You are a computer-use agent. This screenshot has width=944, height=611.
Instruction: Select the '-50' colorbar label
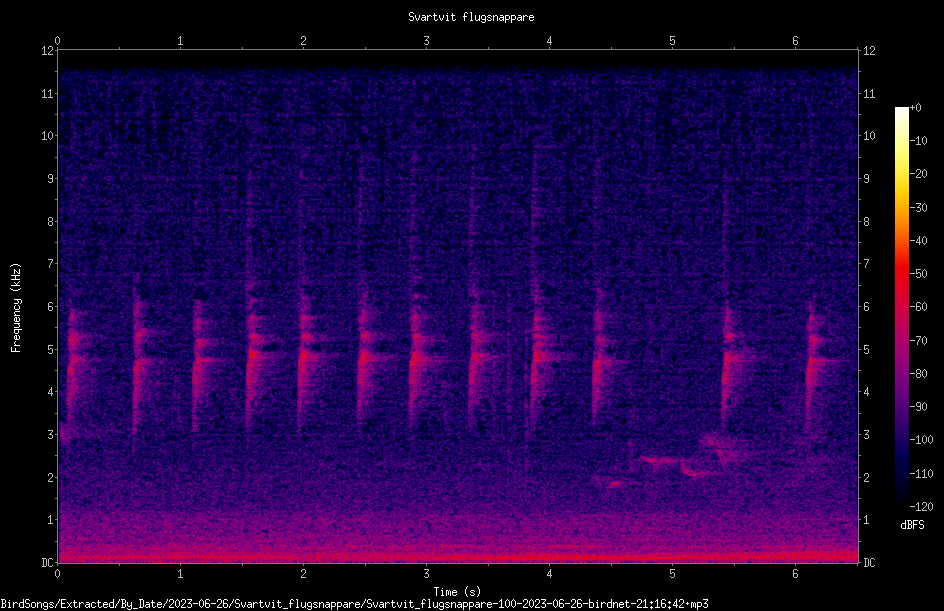[x=919, y=274]
